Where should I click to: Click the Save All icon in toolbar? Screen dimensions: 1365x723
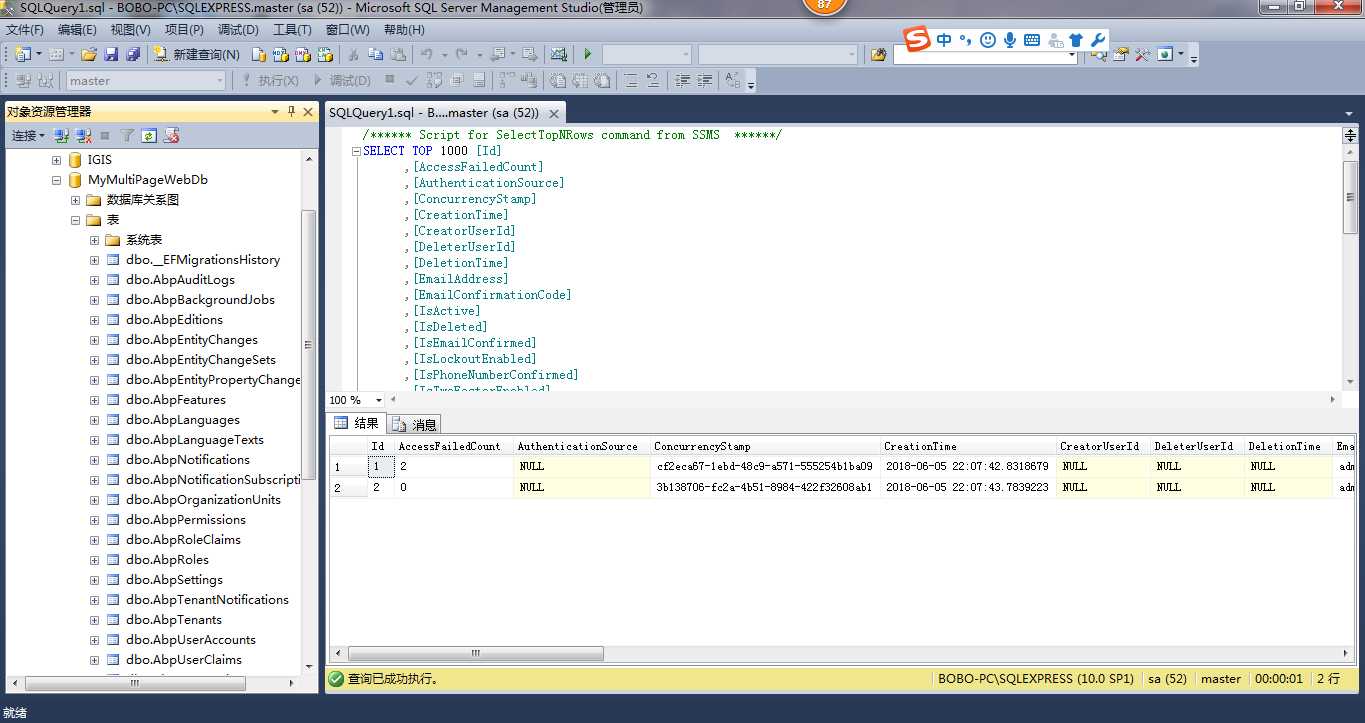(132, 54)
